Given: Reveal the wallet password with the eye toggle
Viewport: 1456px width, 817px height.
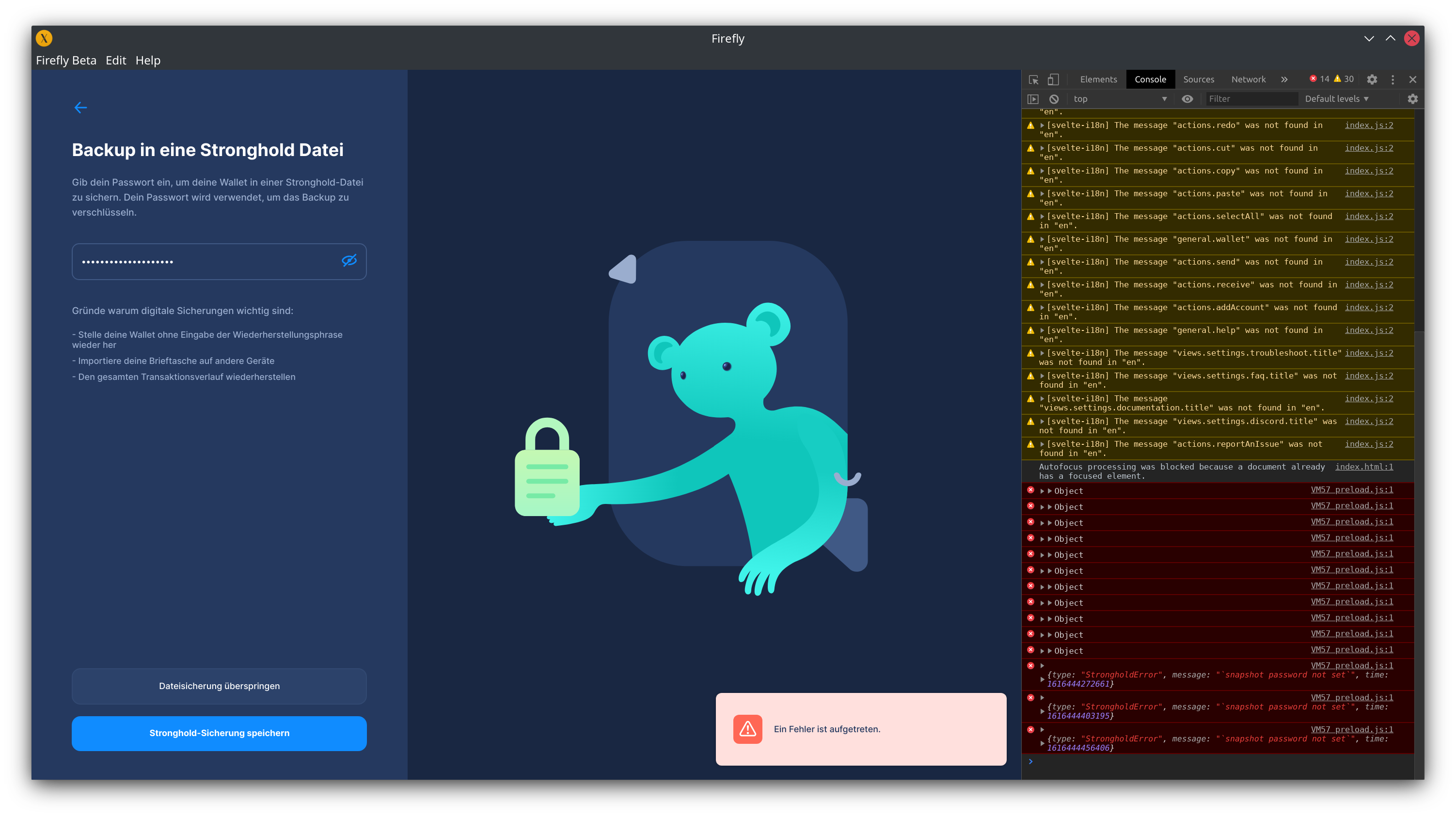Looking at the screenshot, I should [349, 261].
